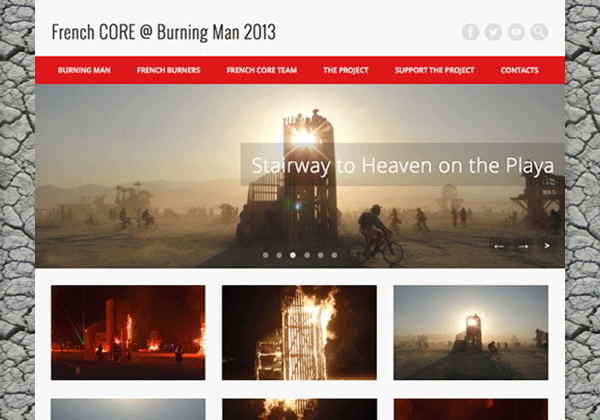600x420 pixels.
Task: Select the first slider pagination dot
Action: click(266, 255)
